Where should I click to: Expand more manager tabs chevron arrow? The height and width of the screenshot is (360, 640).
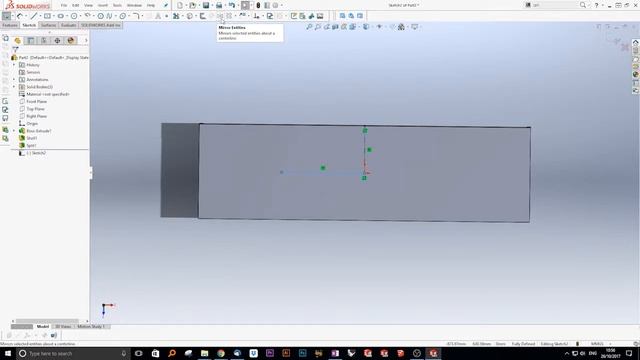pyautogui.click(x=86, y=40)
